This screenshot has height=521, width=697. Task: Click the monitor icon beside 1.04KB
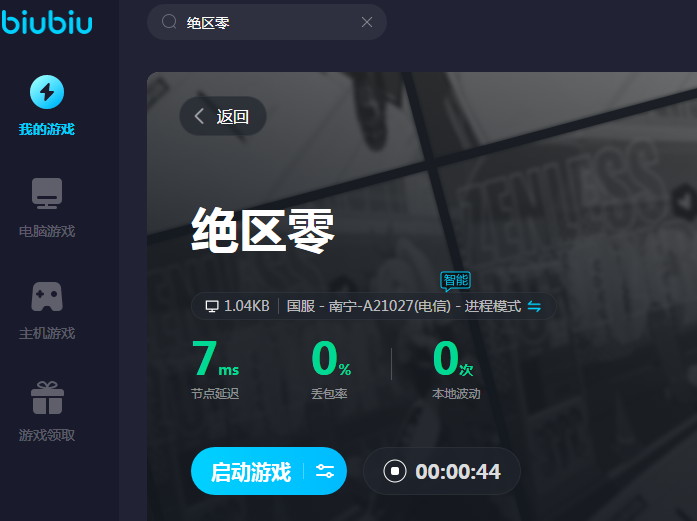pyautogui.click(x=211, y=306)
